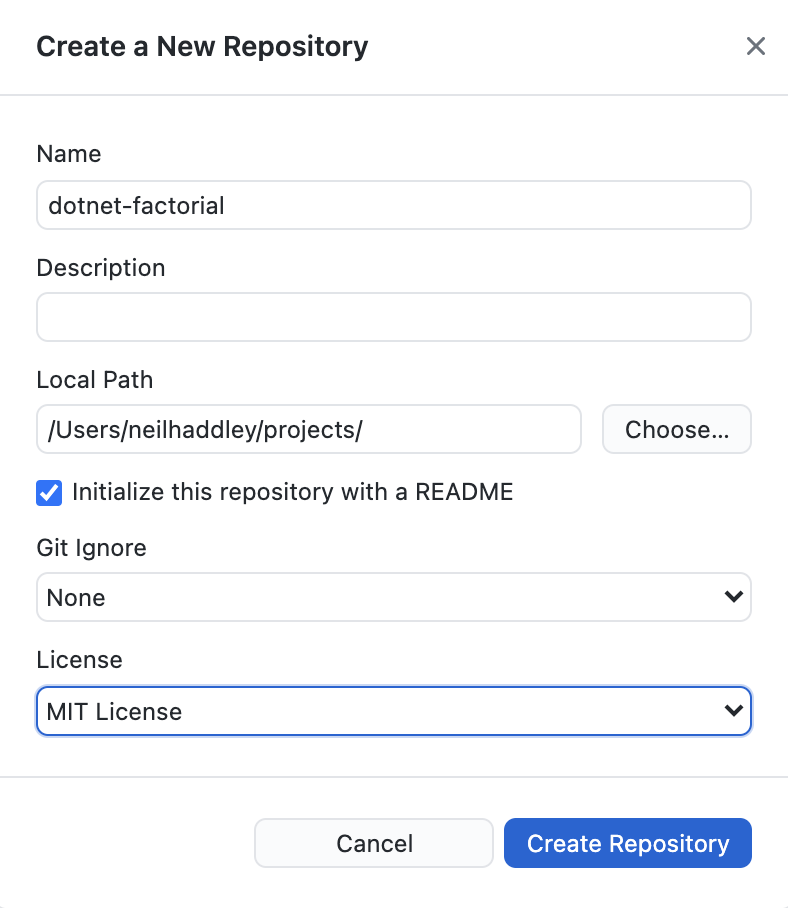Image resolution: width=788 pixels, height=908 pixels.
Task: Click the Git Ignore label
Action: [91, 548]
